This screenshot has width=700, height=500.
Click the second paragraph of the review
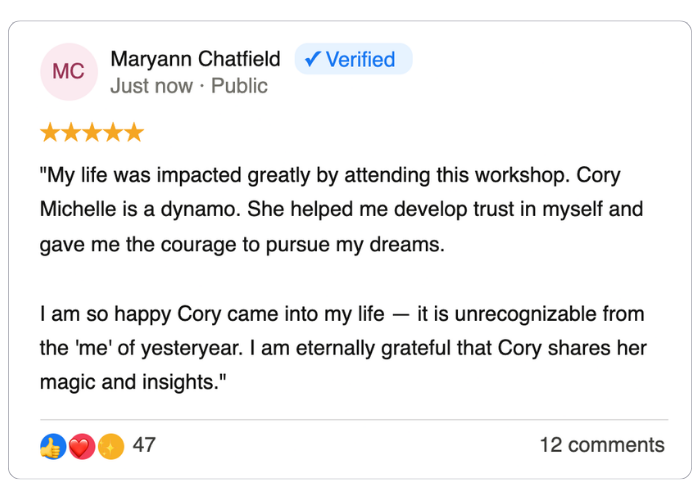340,348
